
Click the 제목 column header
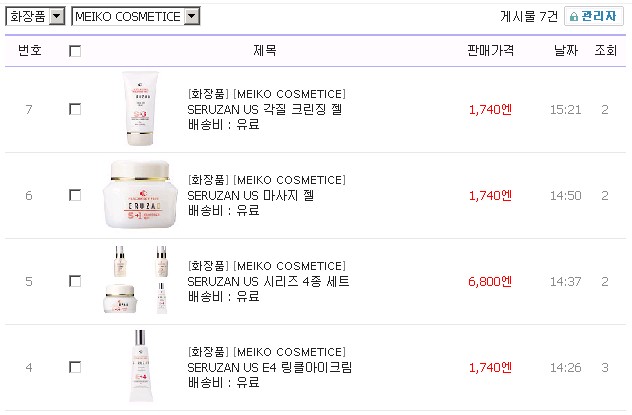pyautogui.click(x=265, y=50)
